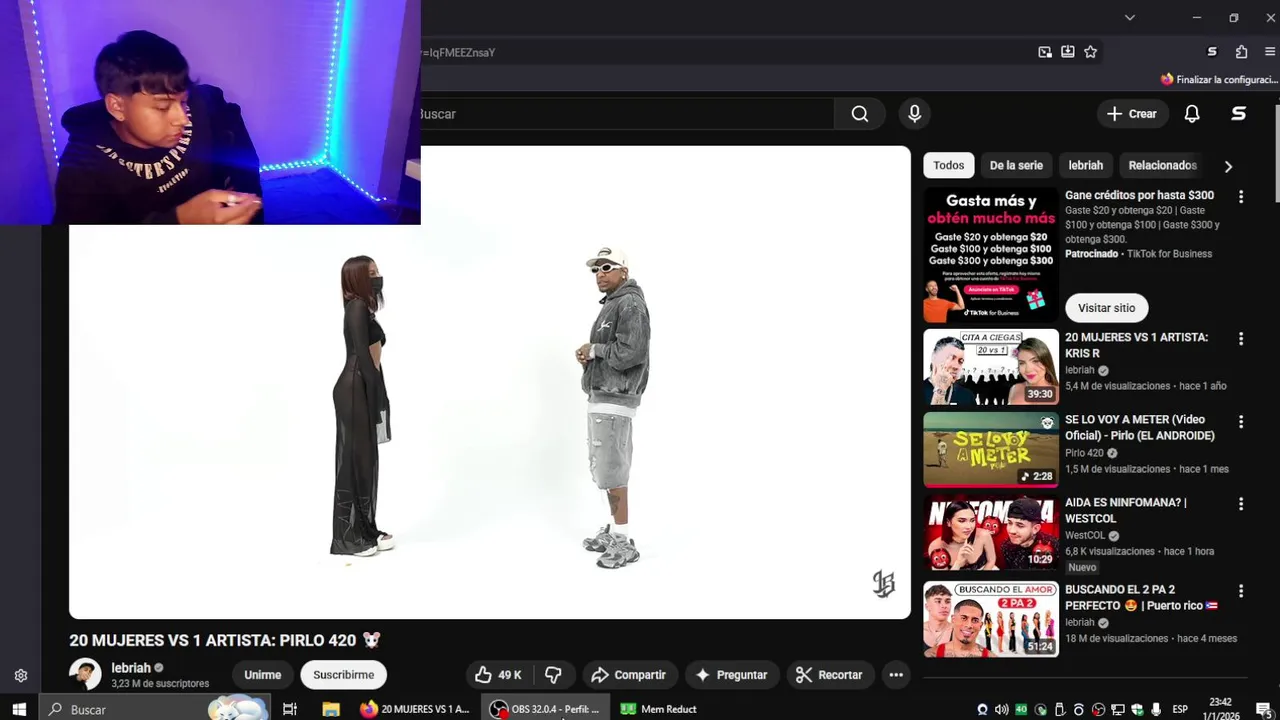1280x720 pixels.
Task: Switch the ESP input language indicator
Action: (x=1180, y=709)
